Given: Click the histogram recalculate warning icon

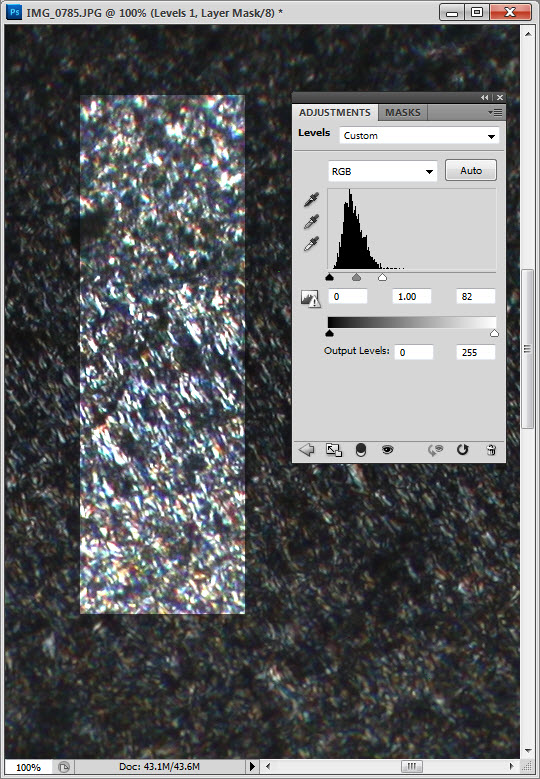Looking at the screenshot, I should click(x=310, y=299).
